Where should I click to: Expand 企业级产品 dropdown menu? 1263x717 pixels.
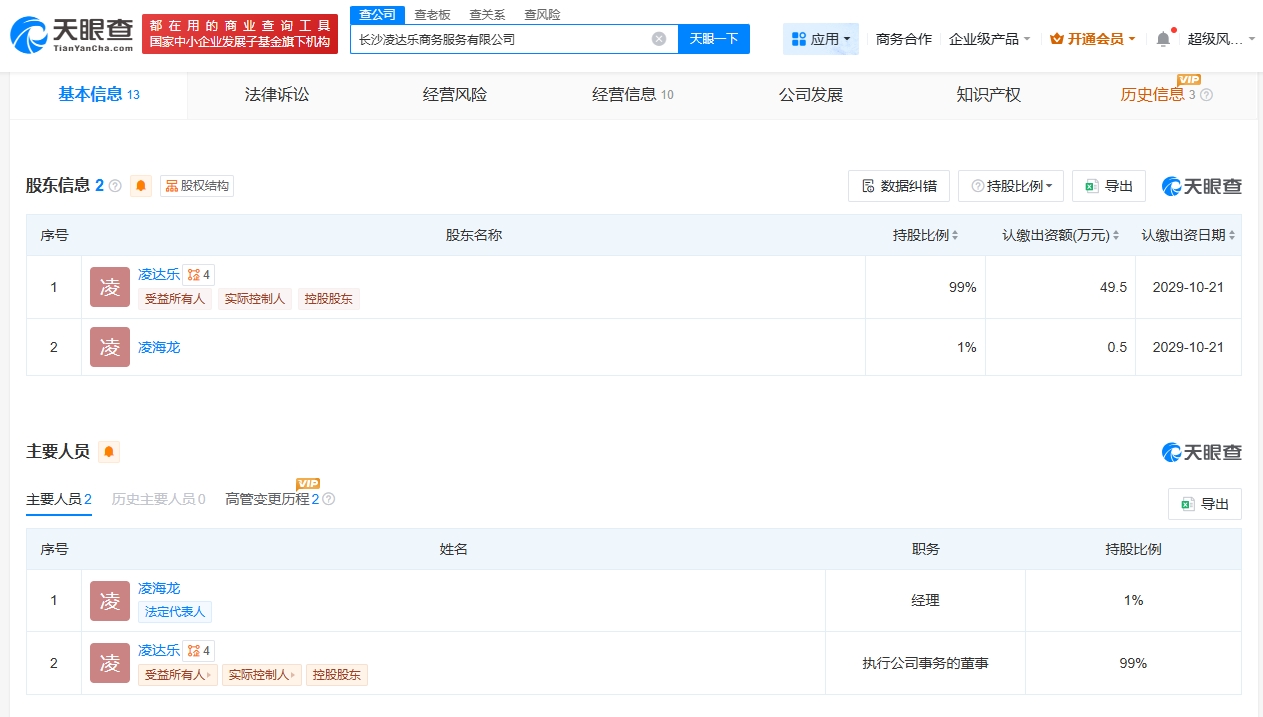coord(990,39)
